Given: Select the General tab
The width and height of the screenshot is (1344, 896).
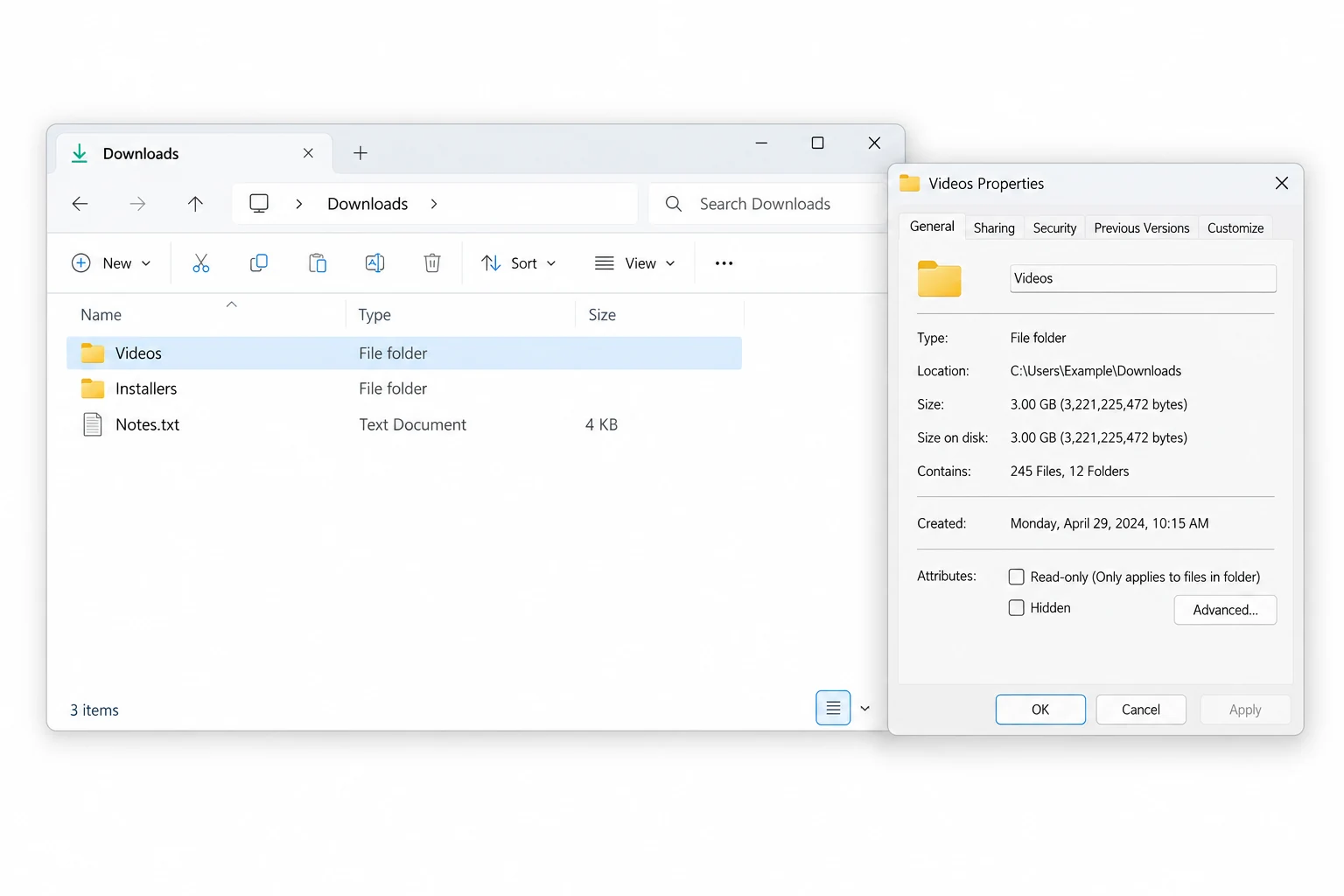Looking at the screenshot, I should coord(932,227).
